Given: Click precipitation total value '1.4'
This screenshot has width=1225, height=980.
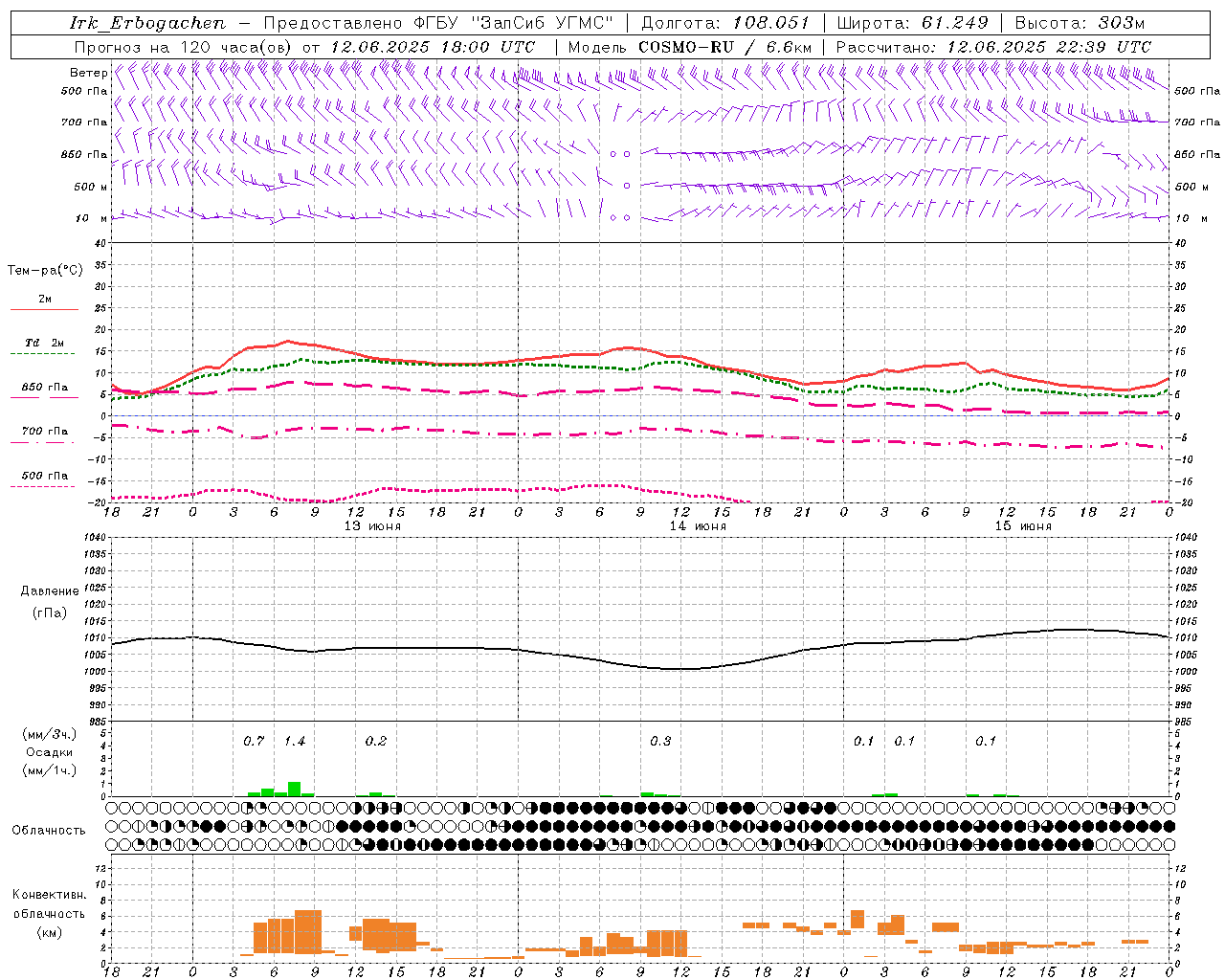Looking at the screenshot, I should [295, 742].
